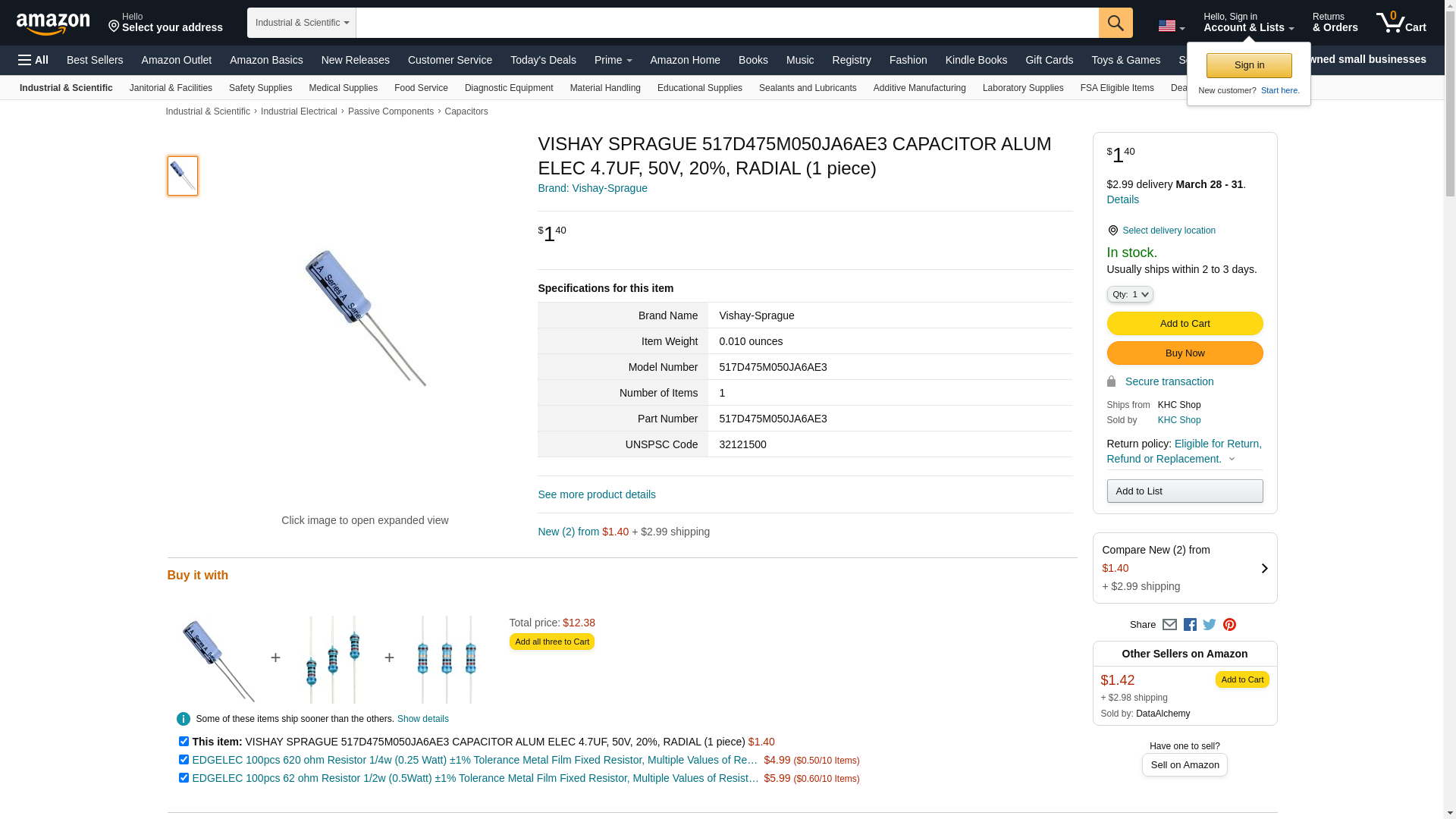The image size is (1456, 819).
Task: Click the search magnifier button
Action: (x=1116, y=23)
